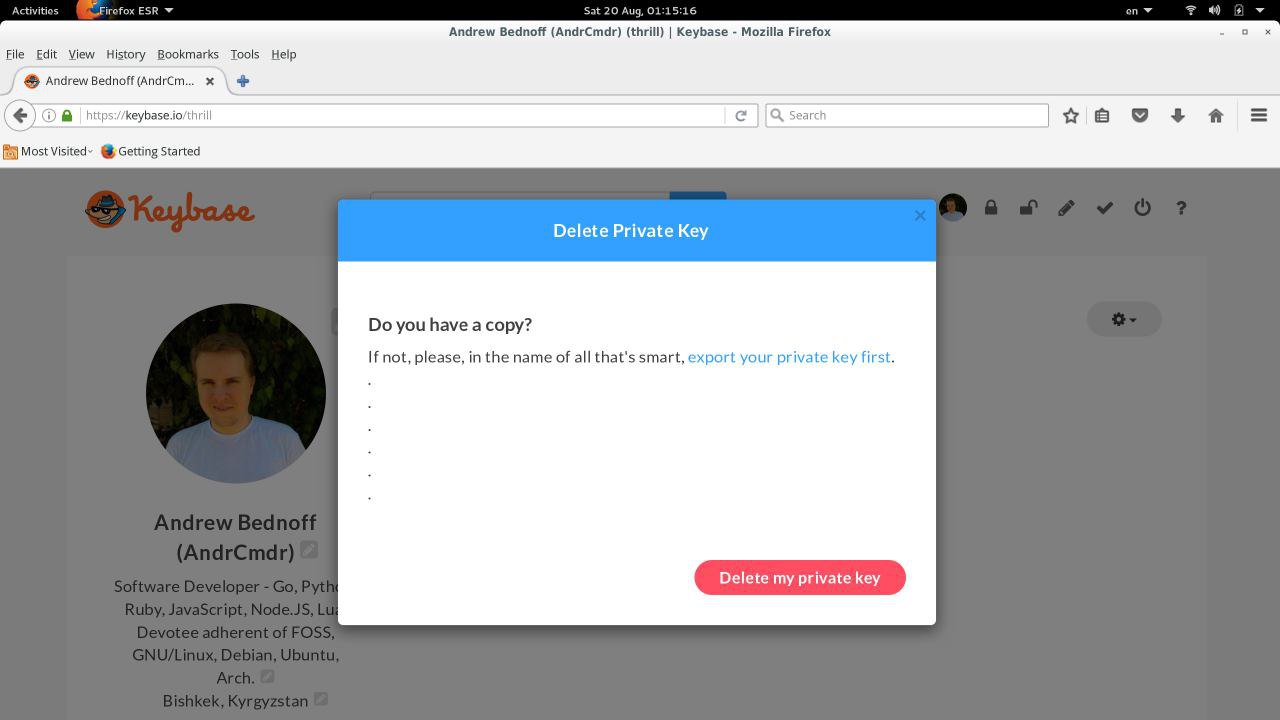Select the Andrew Bednoff (AndrCm... tab

(x=120, y=81)
